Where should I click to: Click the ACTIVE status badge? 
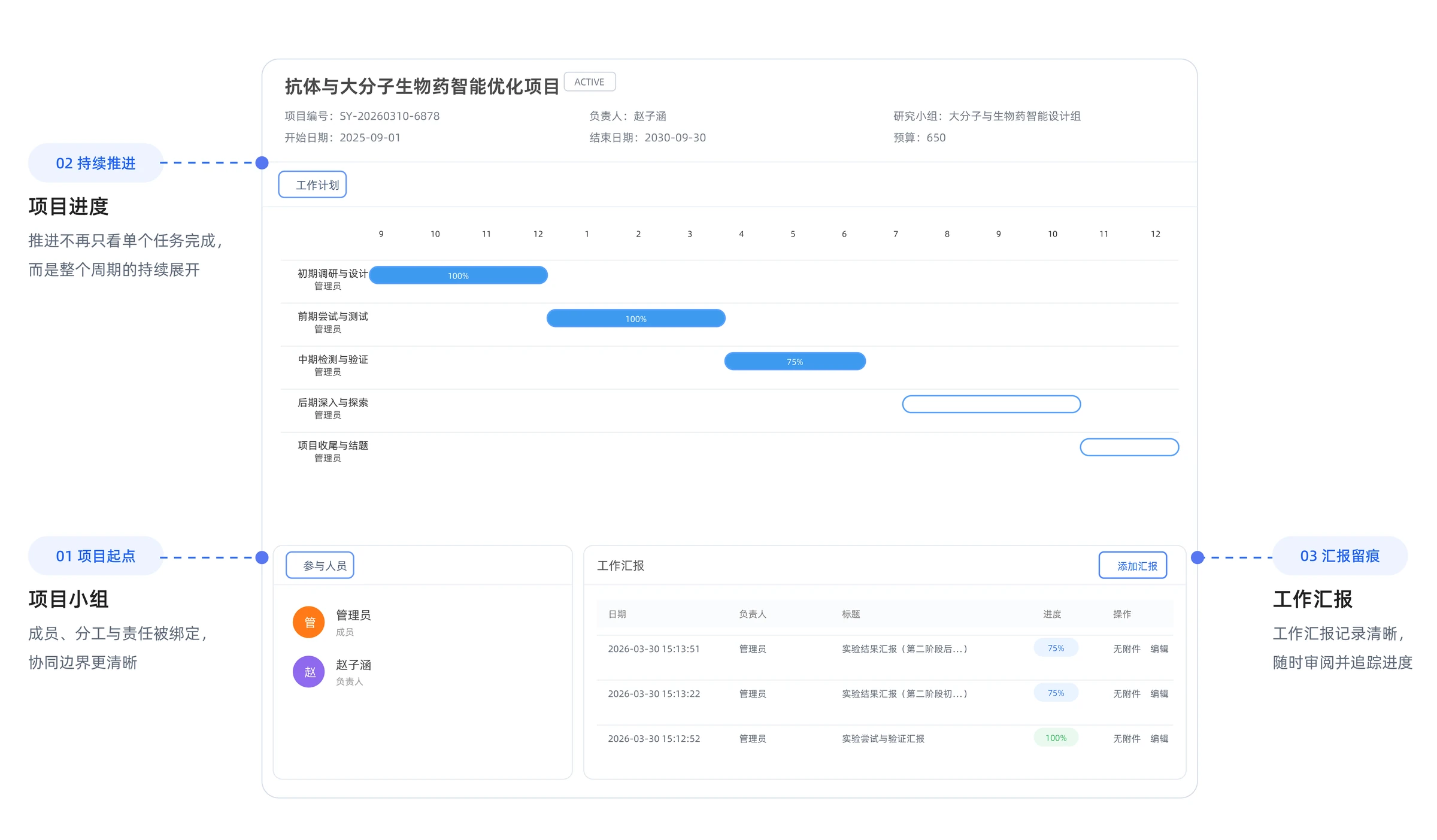pos(590,82)
